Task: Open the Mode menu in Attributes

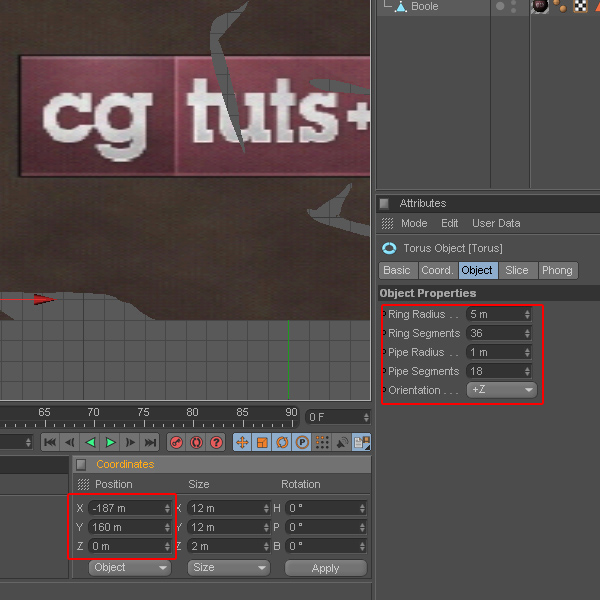Action: tap(414, 223)
